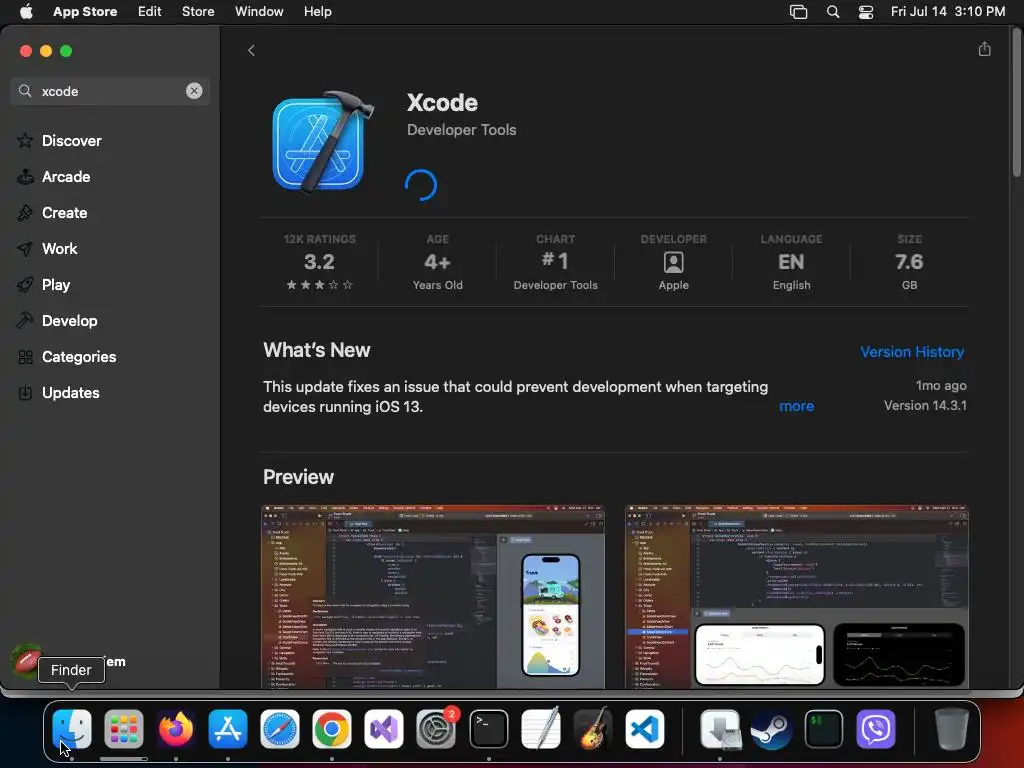Click the Version 14.3.1 text

[x=925, y=406]
